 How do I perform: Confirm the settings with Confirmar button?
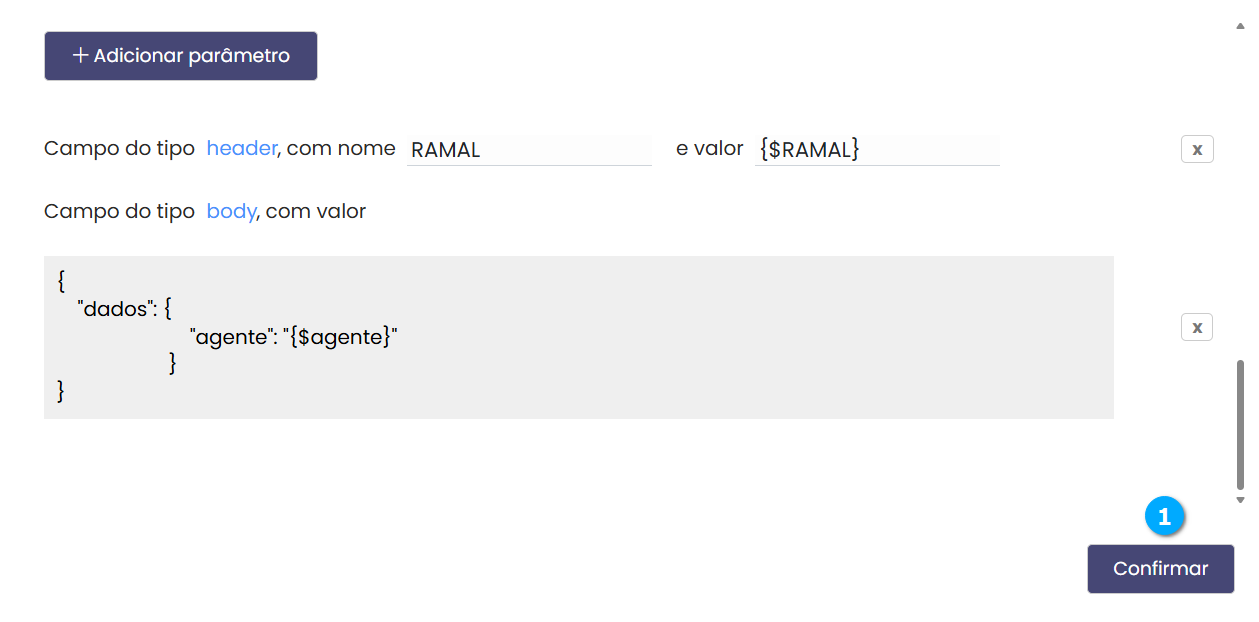pos(1160,569)
